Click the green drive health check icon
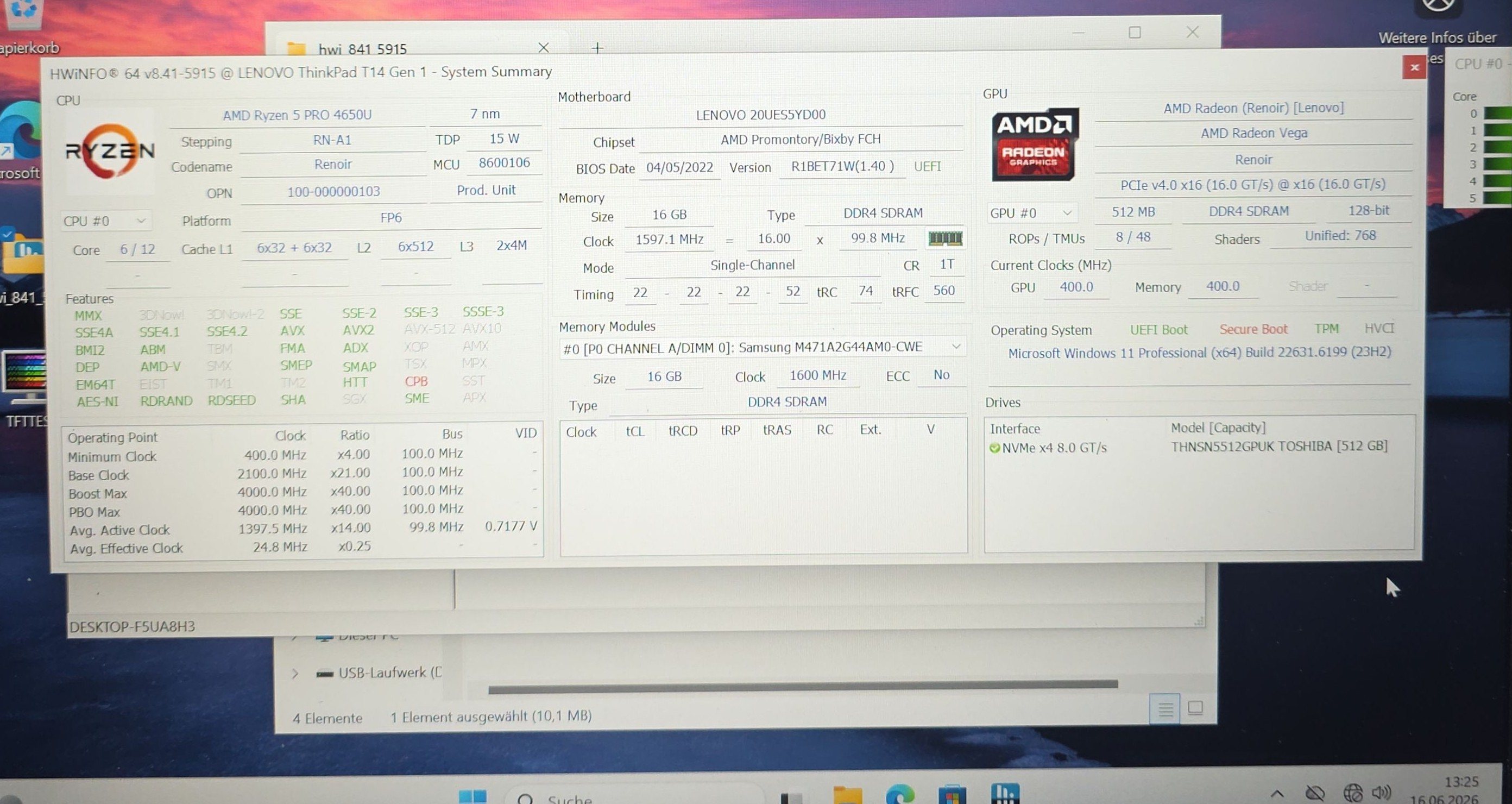The image size is (1512, 804). (x=994, y=448)
